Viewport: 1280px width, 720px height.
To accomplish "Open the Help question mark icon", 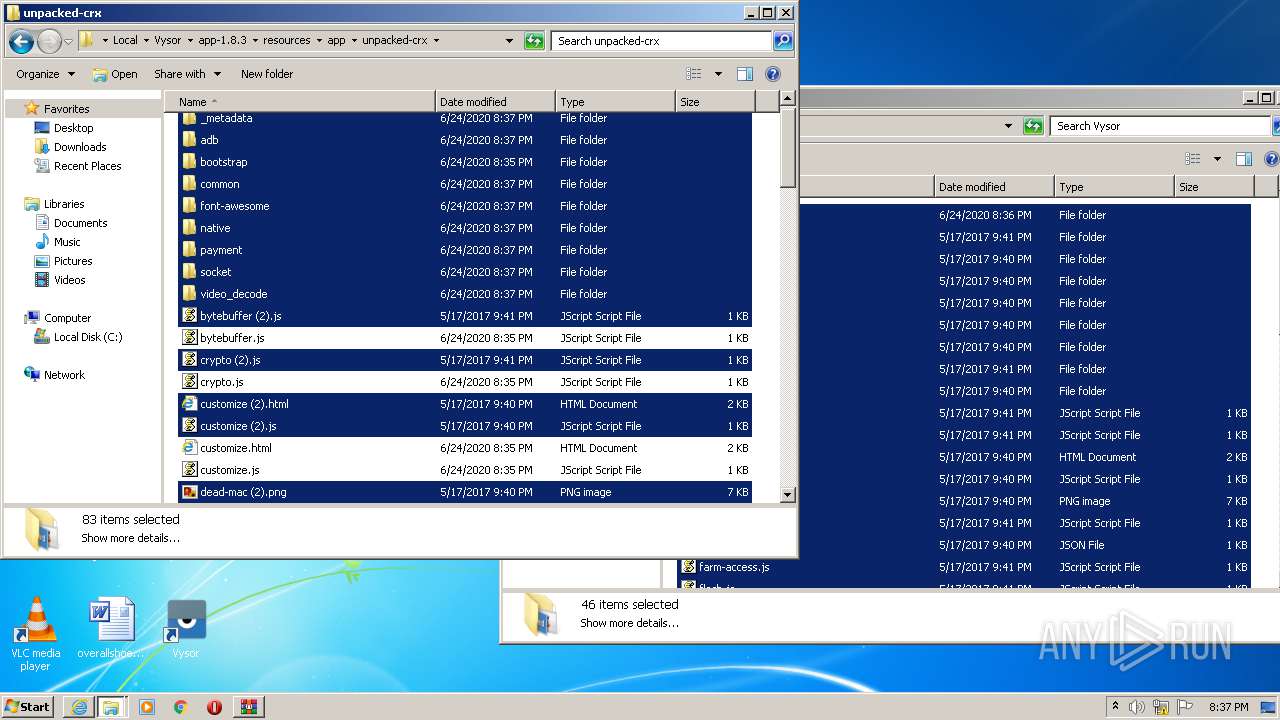I will pos(772,74).
